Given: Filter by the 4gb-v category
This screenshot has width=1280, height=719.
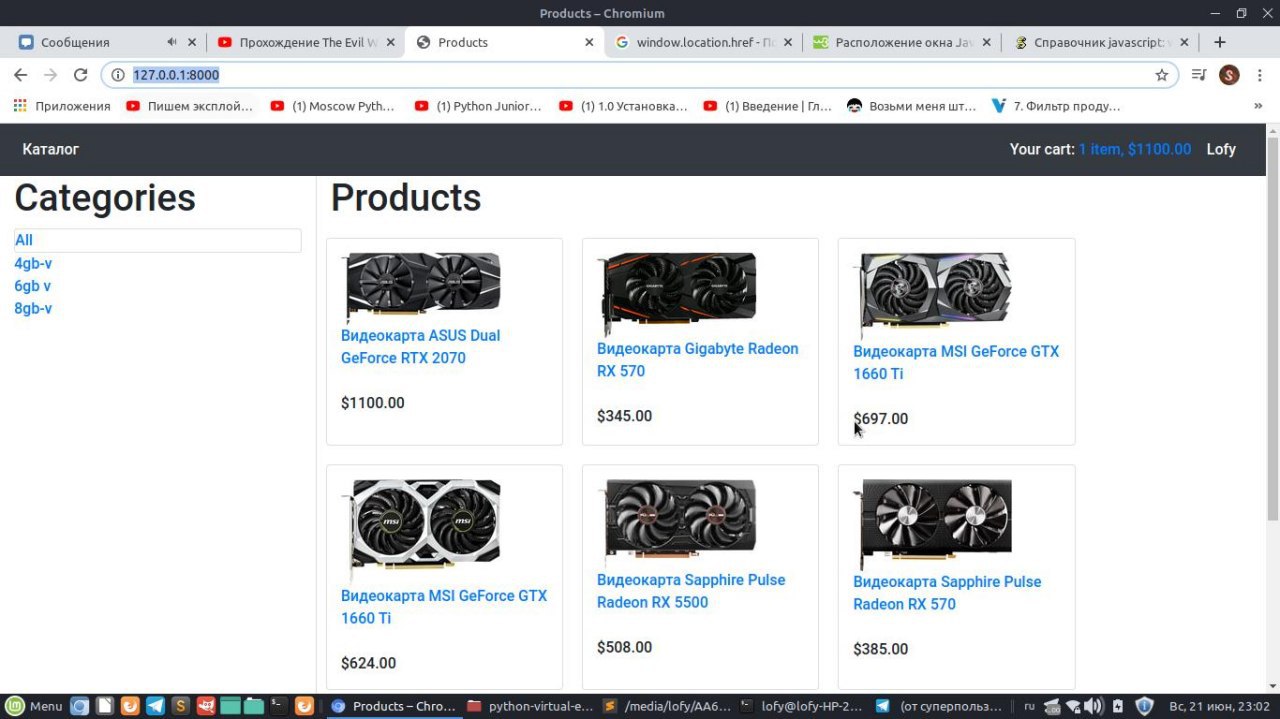Looking at the screenshot, I should [x=33, y=263].
